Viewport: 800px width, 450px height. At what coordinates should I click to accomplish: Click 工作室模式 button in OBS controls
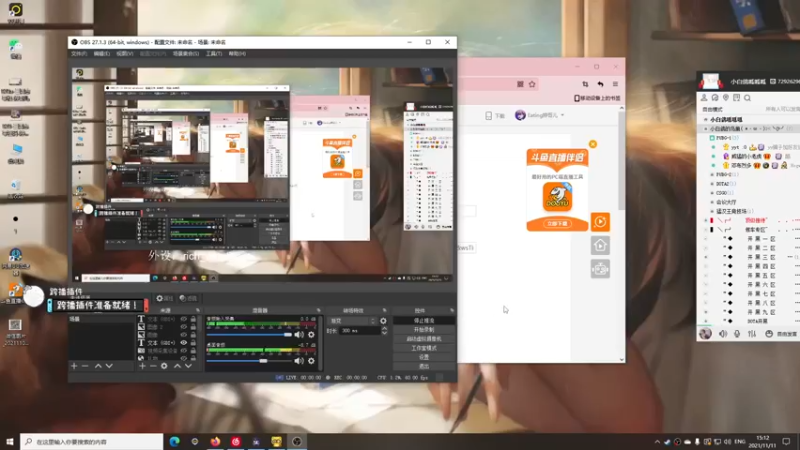(423, 348)
